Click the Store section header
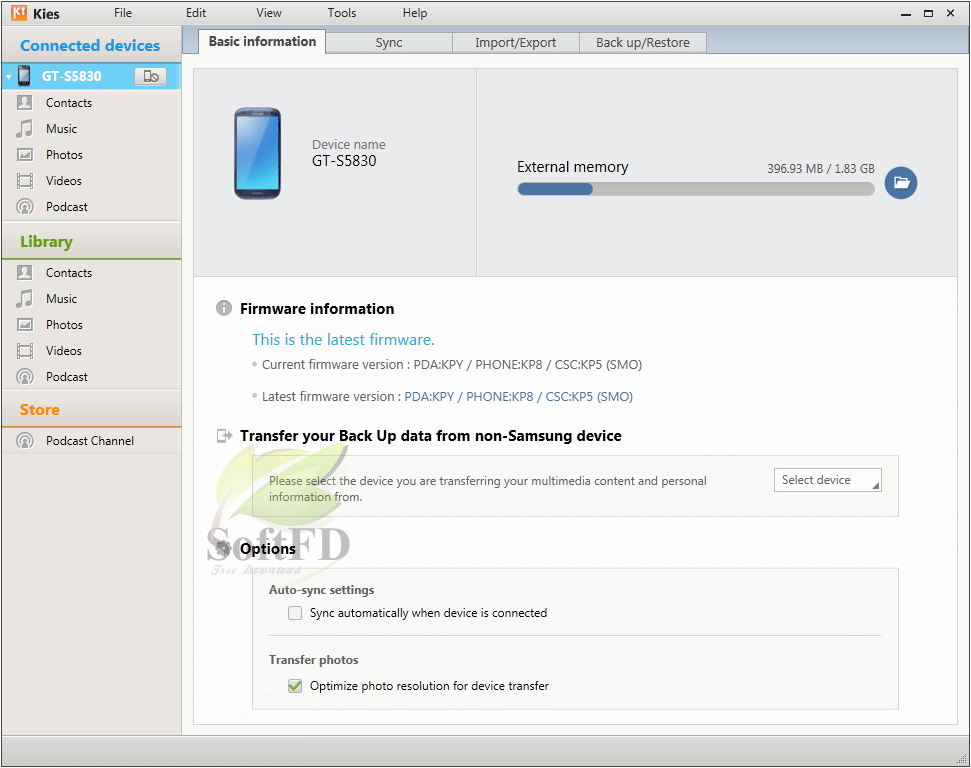Image resolution: width=971 pixels, height=768 pixels. point(40,409)
